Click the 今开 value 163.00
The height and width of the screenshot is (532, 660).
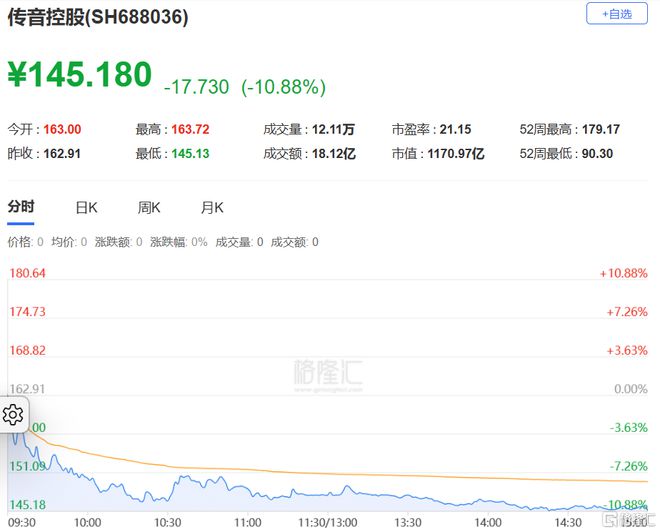pos(62,129)
